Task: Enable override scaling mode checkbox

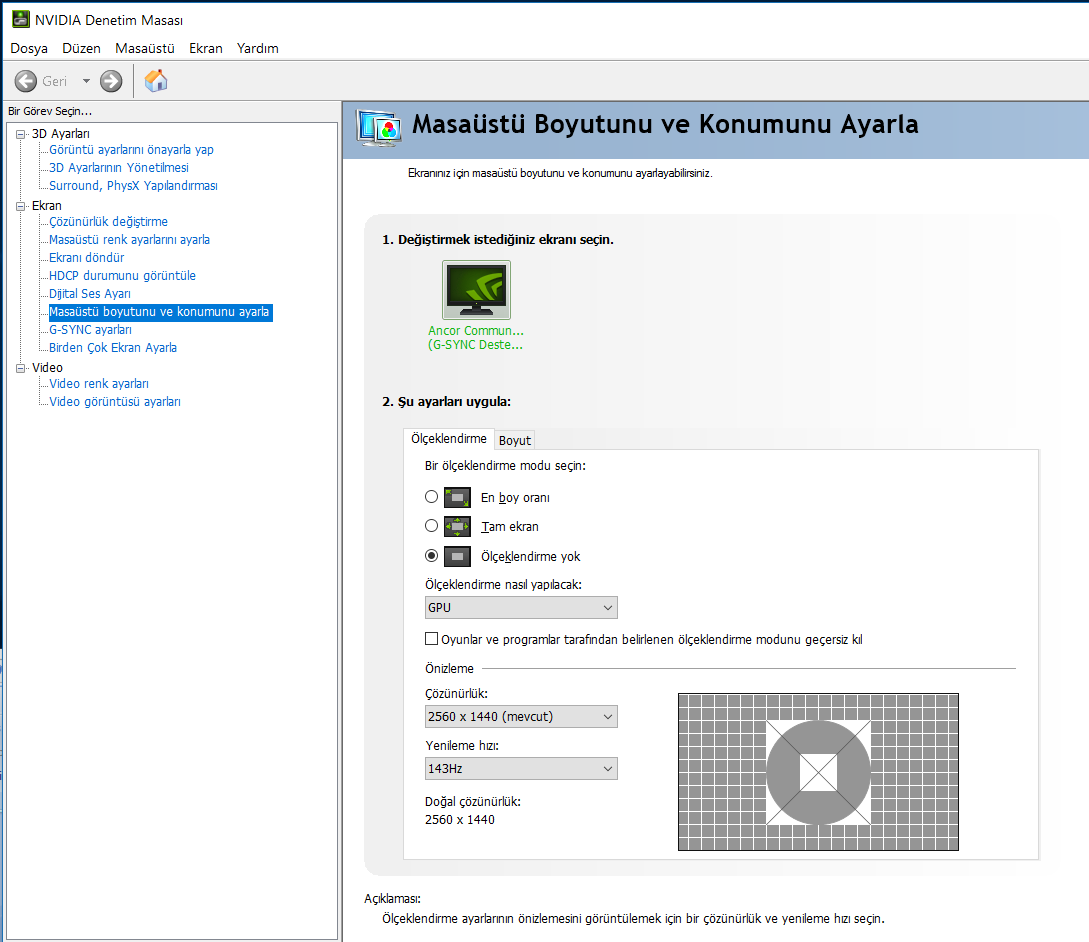Action: pos(431,638)
